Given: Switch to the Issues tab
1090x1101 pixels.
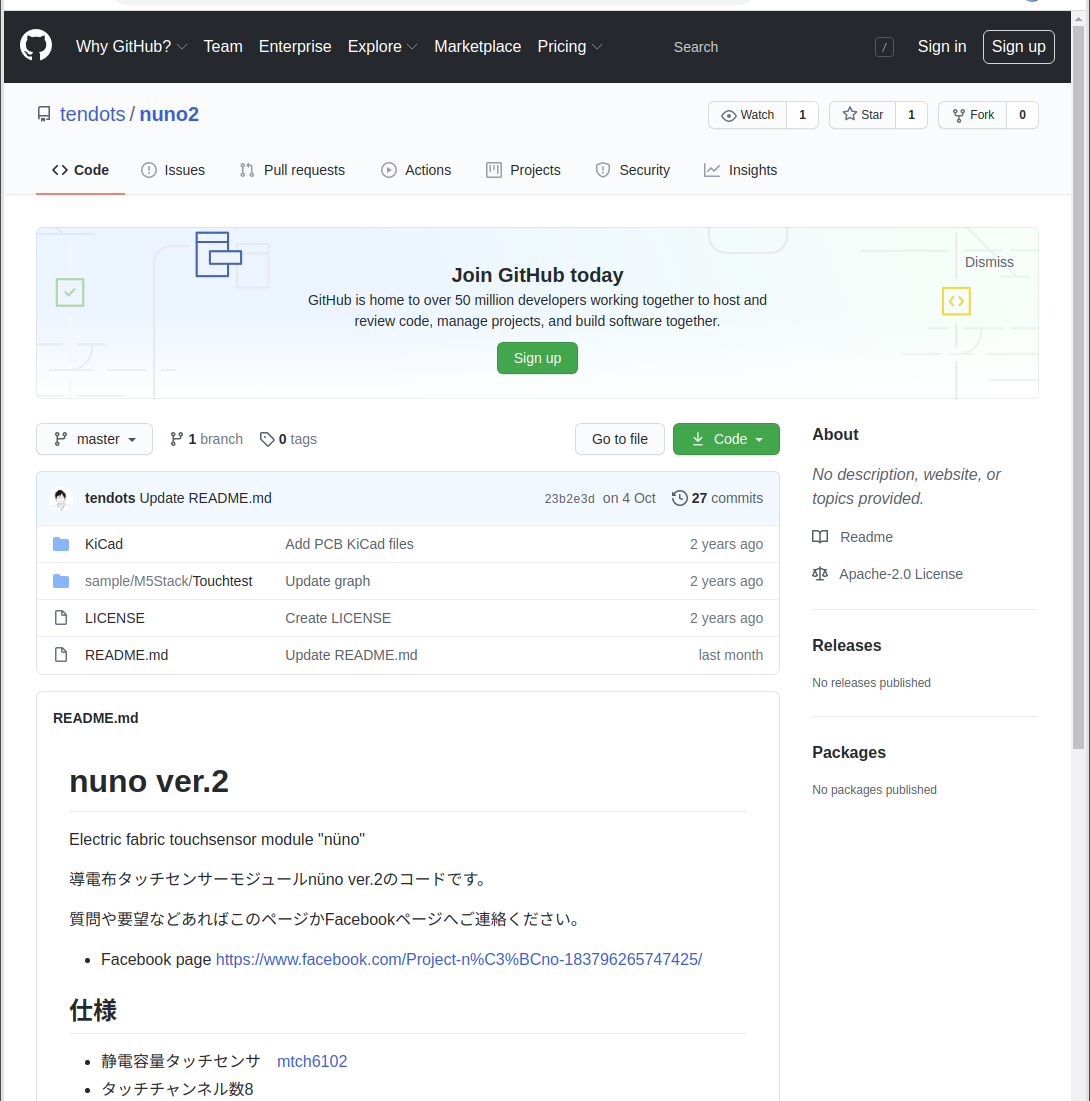Looking at the screenshot, I should [173, 171].
